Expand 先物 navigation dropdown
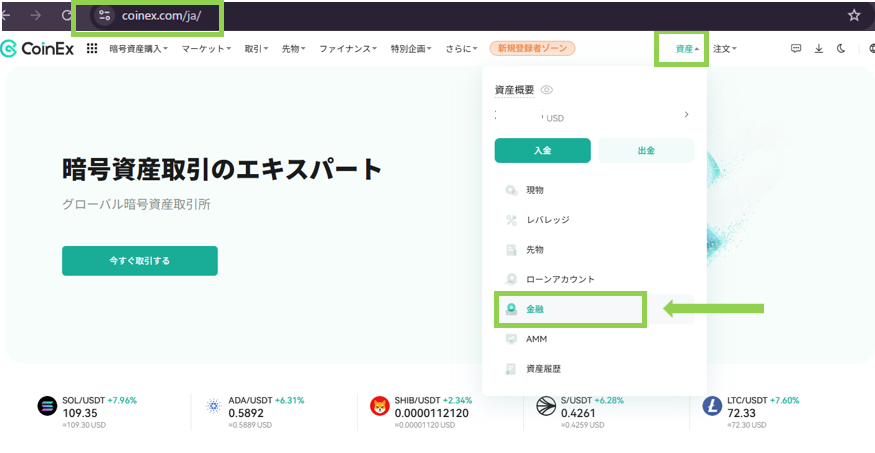Image resolution: width=875 pixels, height=453 pixels. (x=294, y=49)
